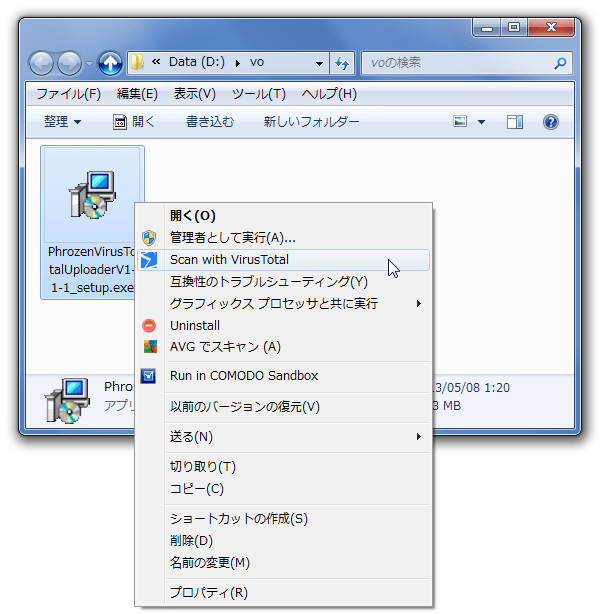The image size is (602, 614).
Task: Close the Explorer window
Action: [x=551, y=28]
